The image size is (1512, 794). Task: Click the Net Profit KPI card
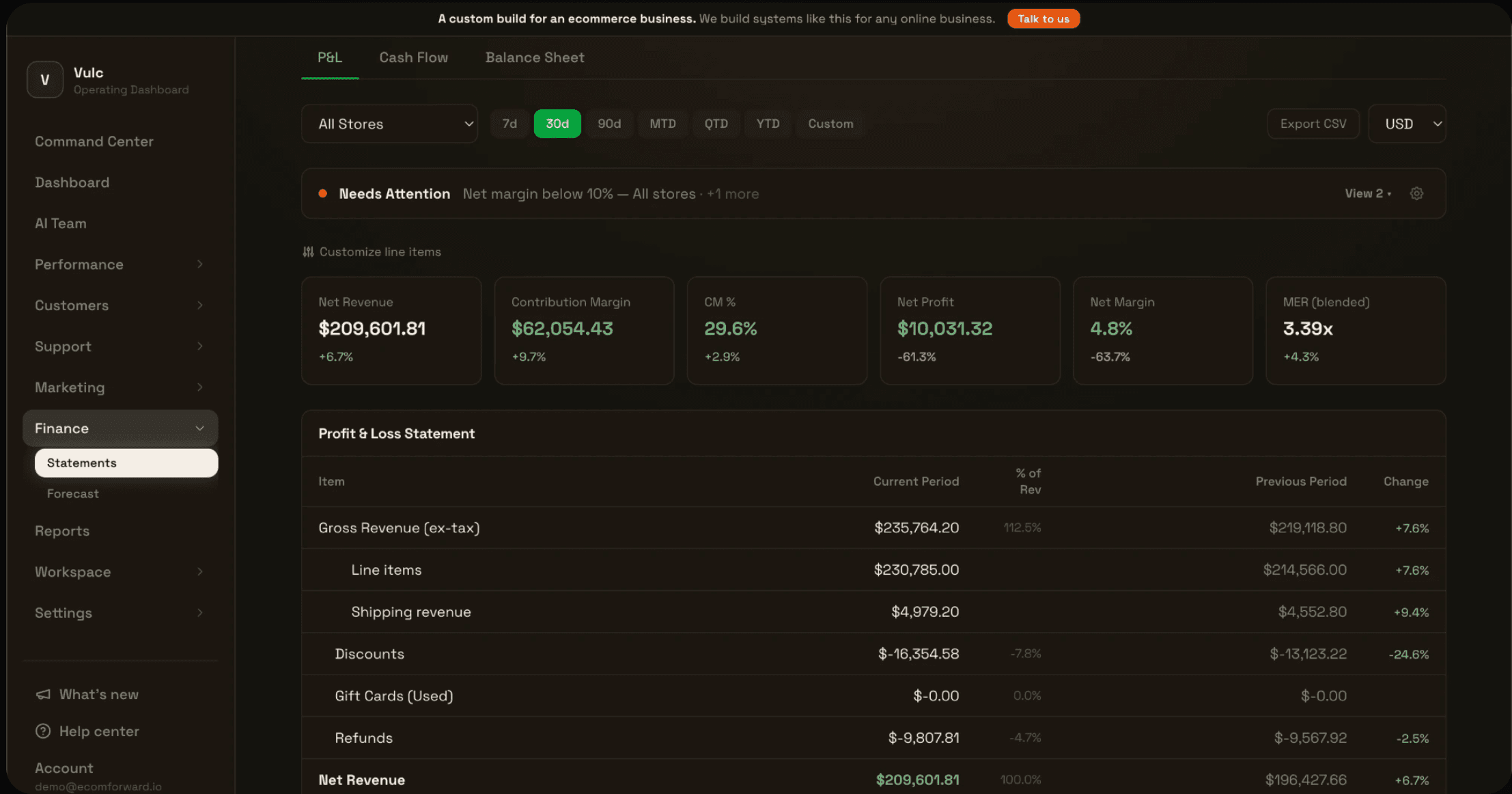(970, 331)
